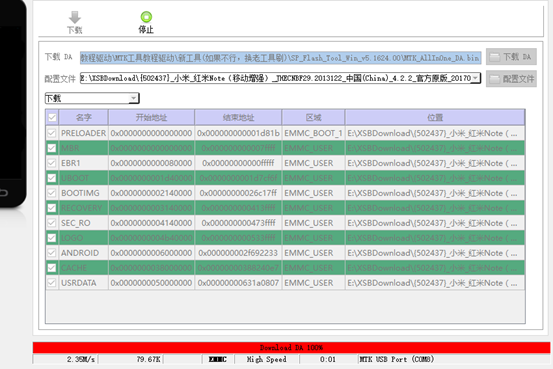Click the red Download DA 100% progress bar
This screenshot has height=369, width=553.
coord(291,347)
